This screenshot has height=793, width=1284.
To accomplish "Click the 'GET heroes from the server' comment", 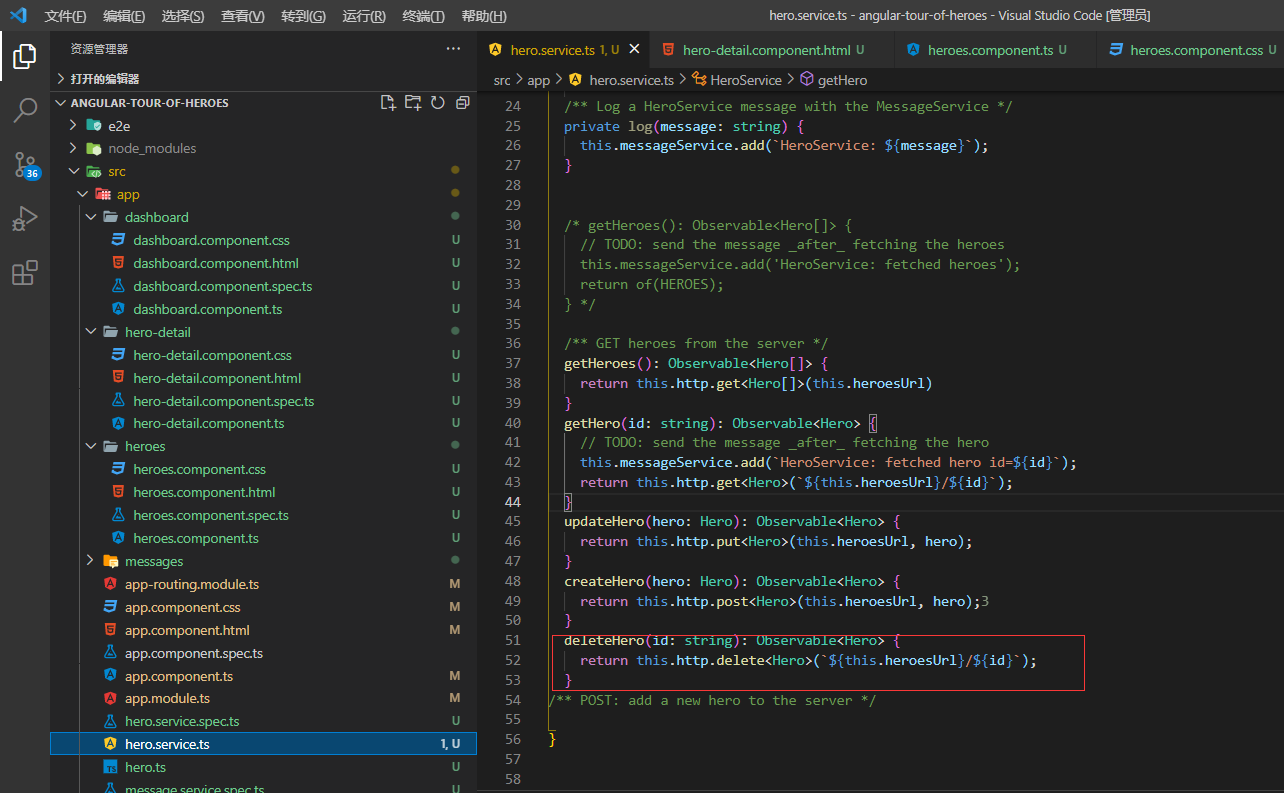I will point(697,343).
